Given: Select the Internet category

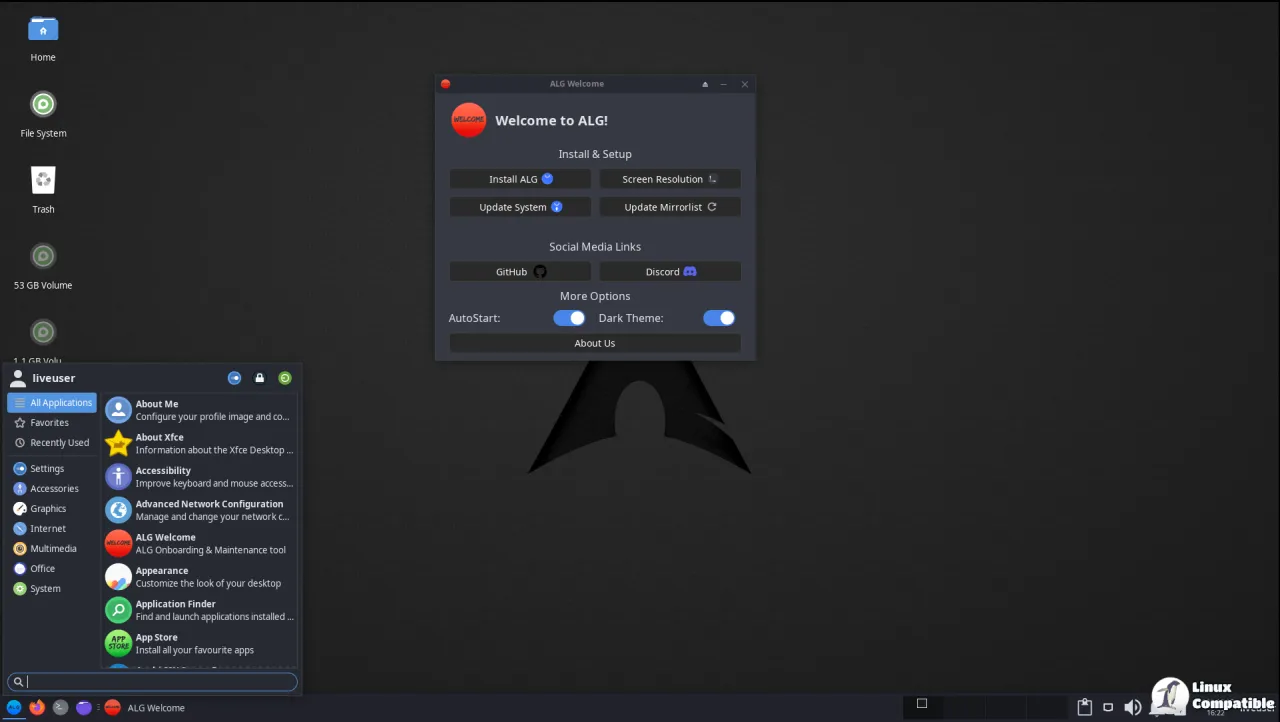Looking at the screenshot, I should pyautogui.click(x=52, y=529).
